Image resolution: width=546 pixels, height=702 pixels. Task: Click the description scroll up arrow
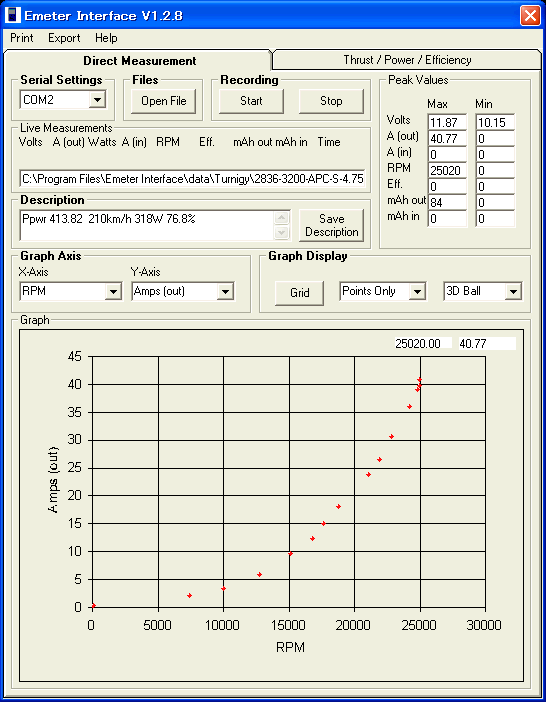pyautogui.click(x=281, y=218)
